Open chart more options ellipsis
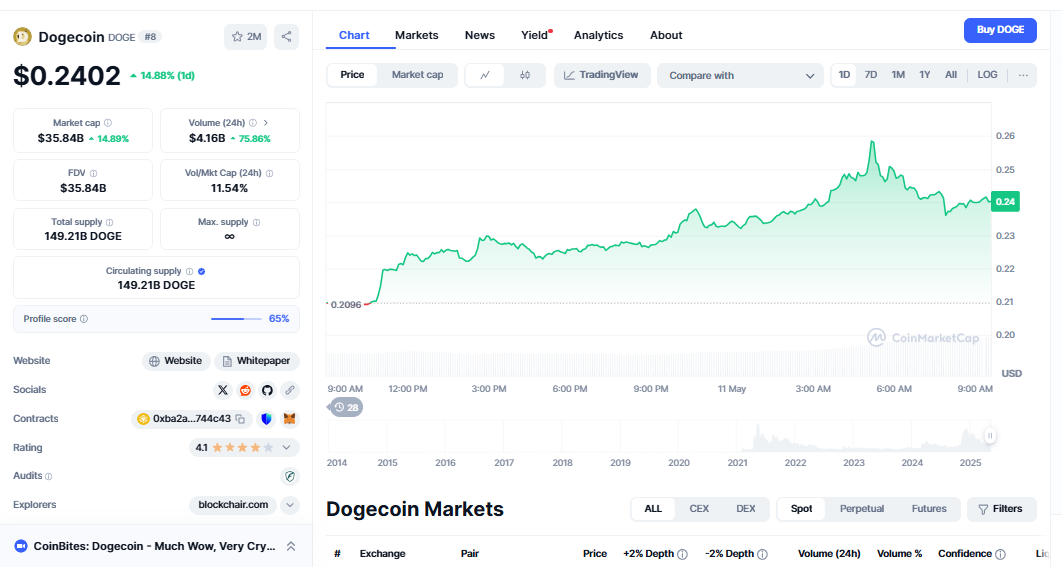 [1023, 75]
